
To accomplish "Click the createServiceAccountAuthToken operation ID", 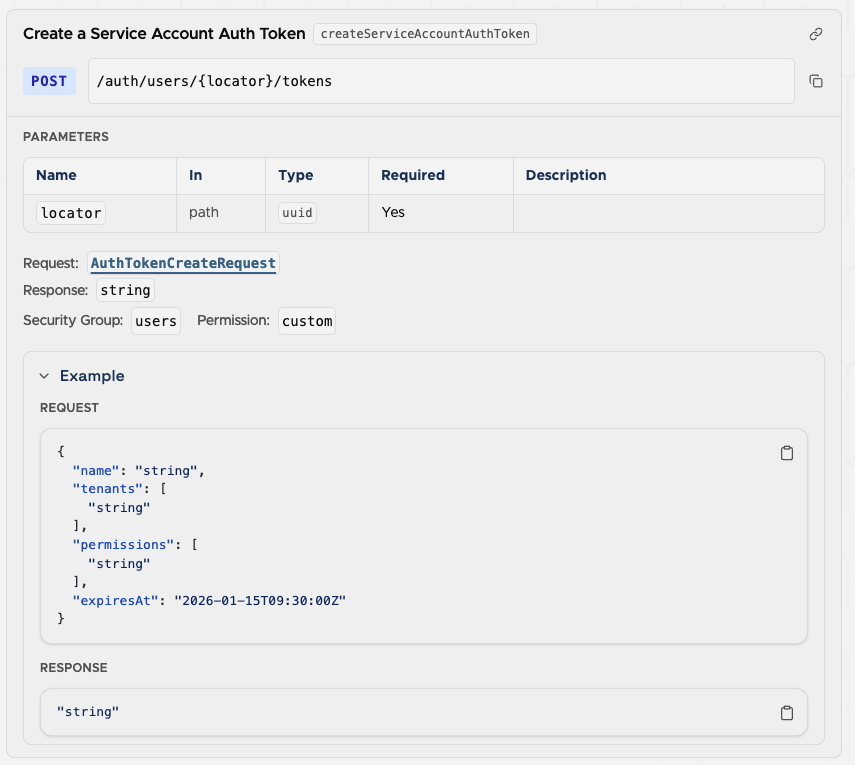I will click(425, 34).
